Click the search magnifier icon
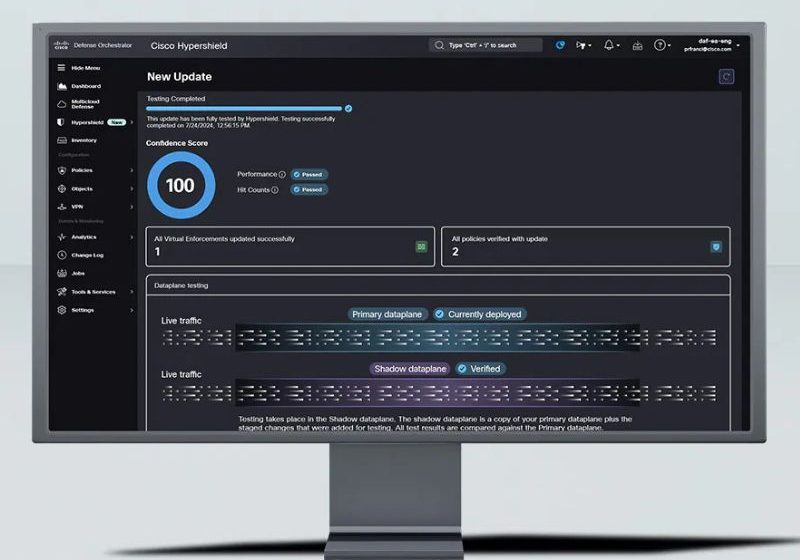This screenshot has height=560, width=800. [x=439, y=45]
